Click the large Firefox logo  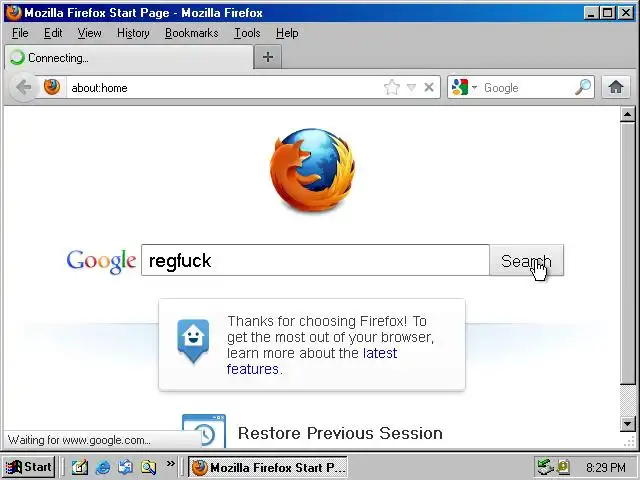[312, 170]
